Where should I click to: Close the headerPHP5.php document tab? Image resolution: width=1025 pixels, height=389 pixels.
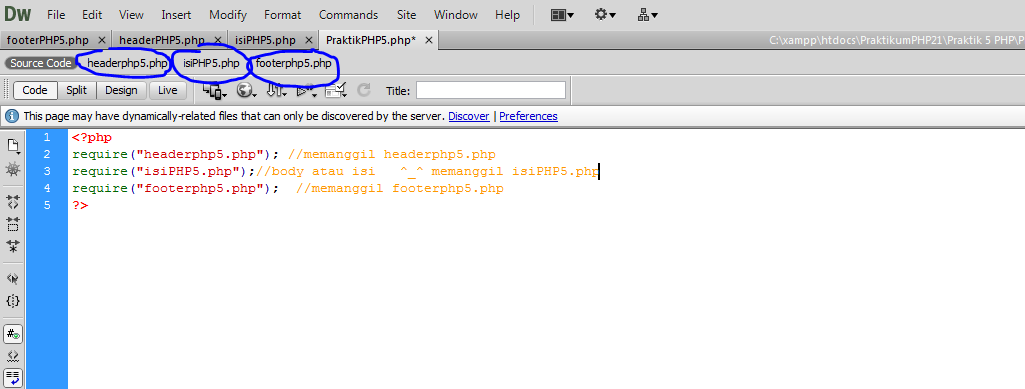[217, 40]
